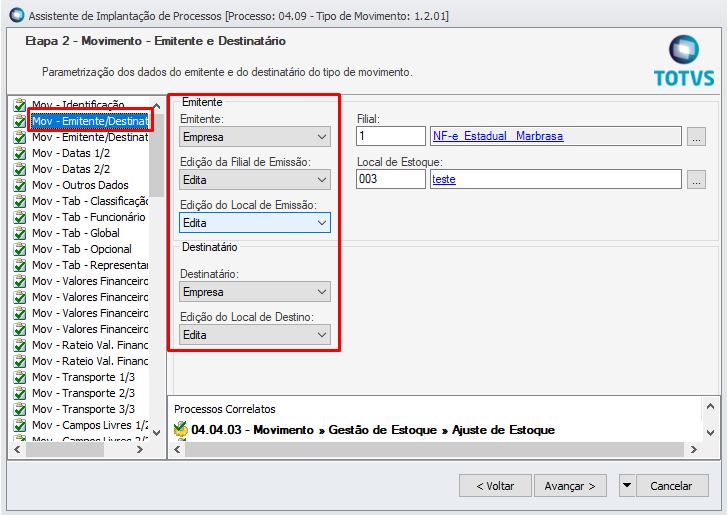This screenshot has width=728, height=515.
Task: Click the main panel horizontal scroll right arrow
Action: tap(694, 450)
